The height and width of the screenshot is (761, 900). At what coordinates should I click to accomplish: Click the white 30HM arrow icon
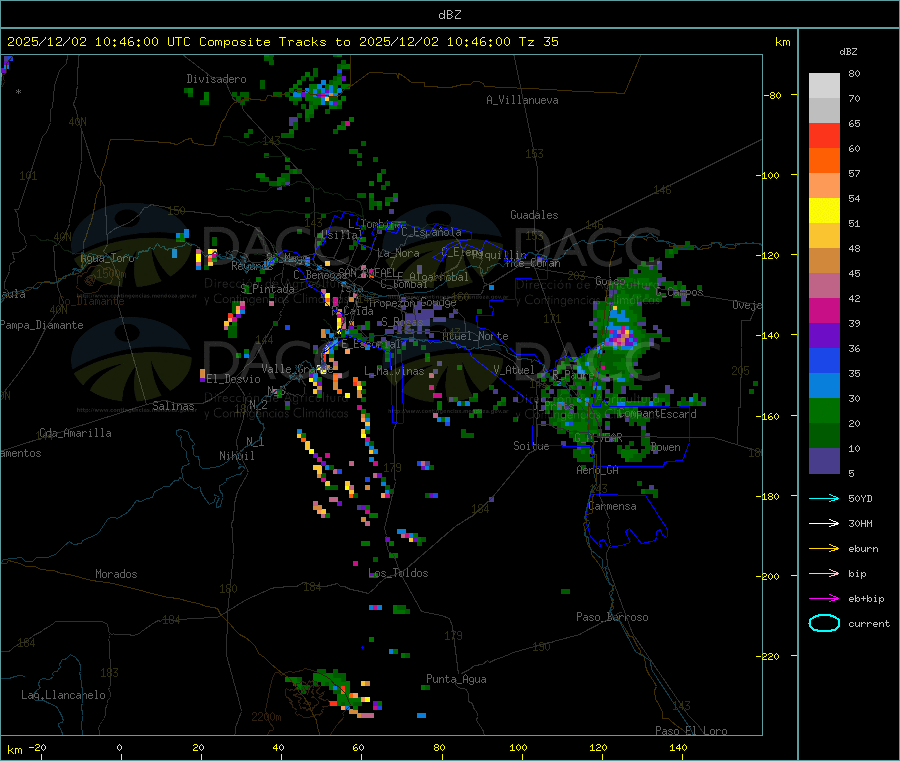tap(824, 523)
